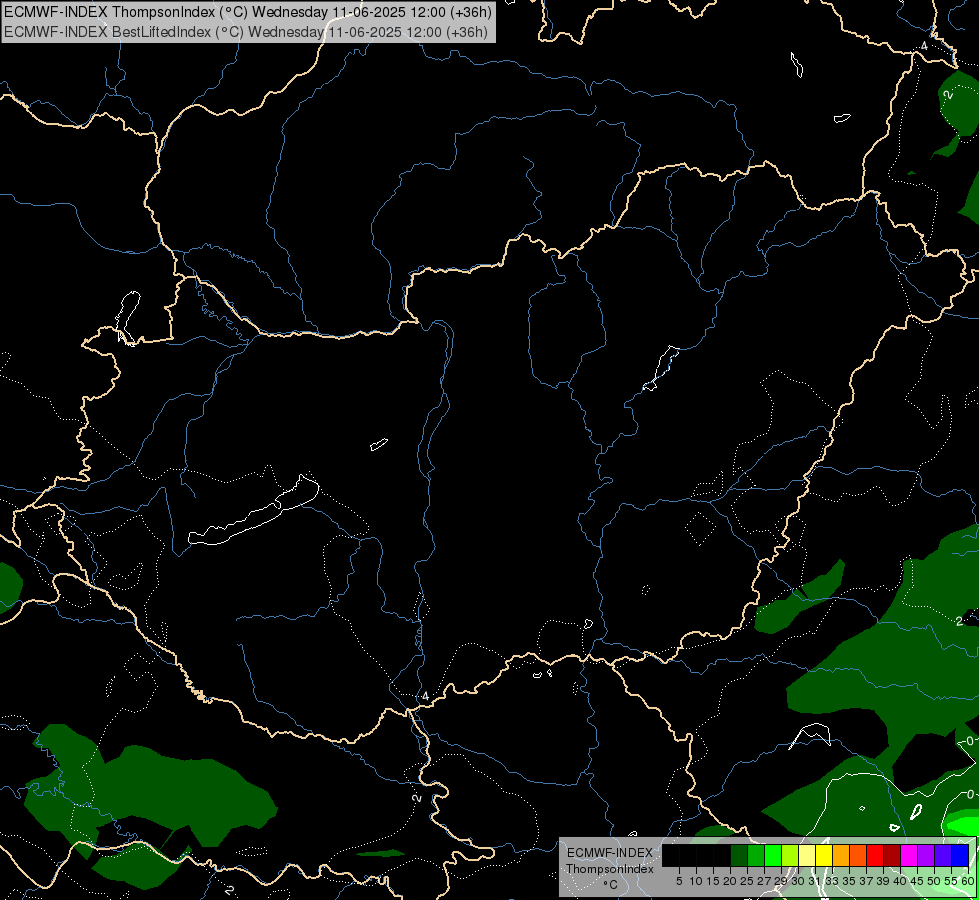Viewport: 979px width, 900px height.
Task: Click legend tick value 10
Action: 696,881
